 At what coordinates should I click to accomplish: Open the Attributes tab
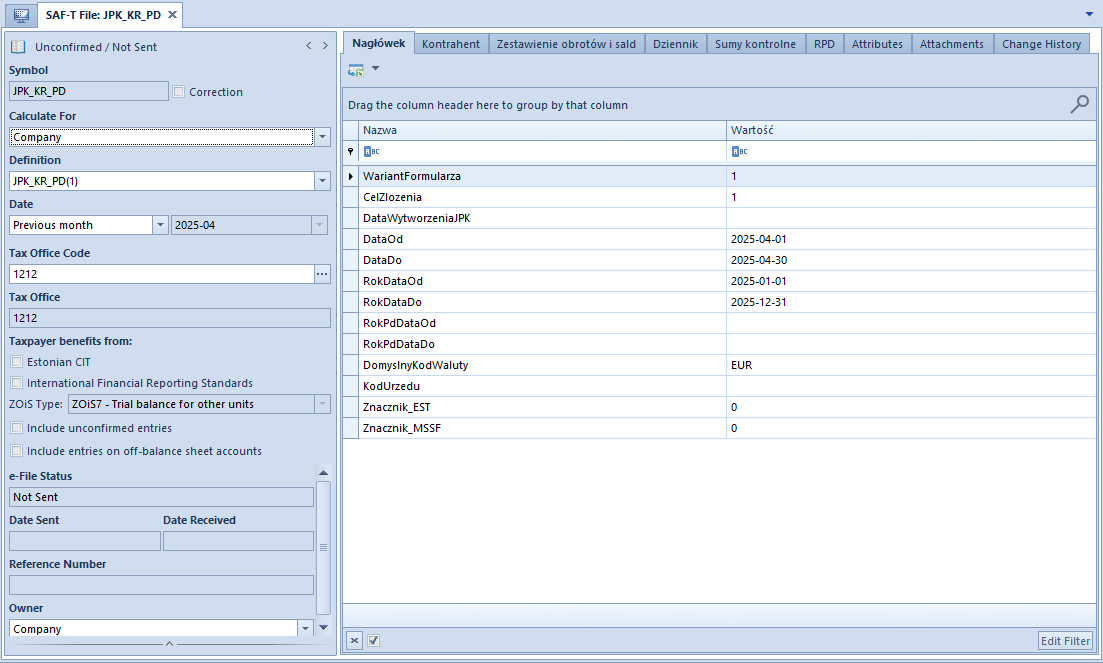[x=877, y=44]
